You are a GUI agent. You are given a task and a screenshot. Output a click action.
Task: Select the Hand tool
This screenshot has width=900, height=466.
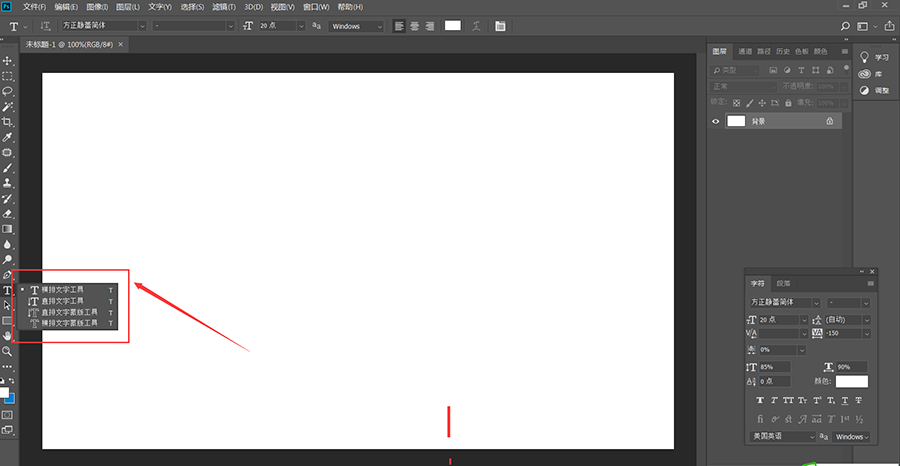point(7,336)
